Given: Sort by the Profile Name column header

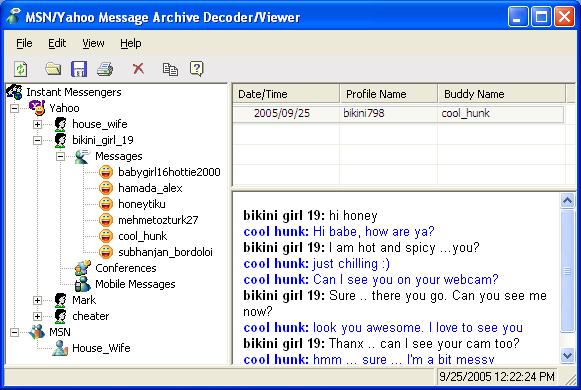Looking at the screenshot, I should tap(389, 94).
